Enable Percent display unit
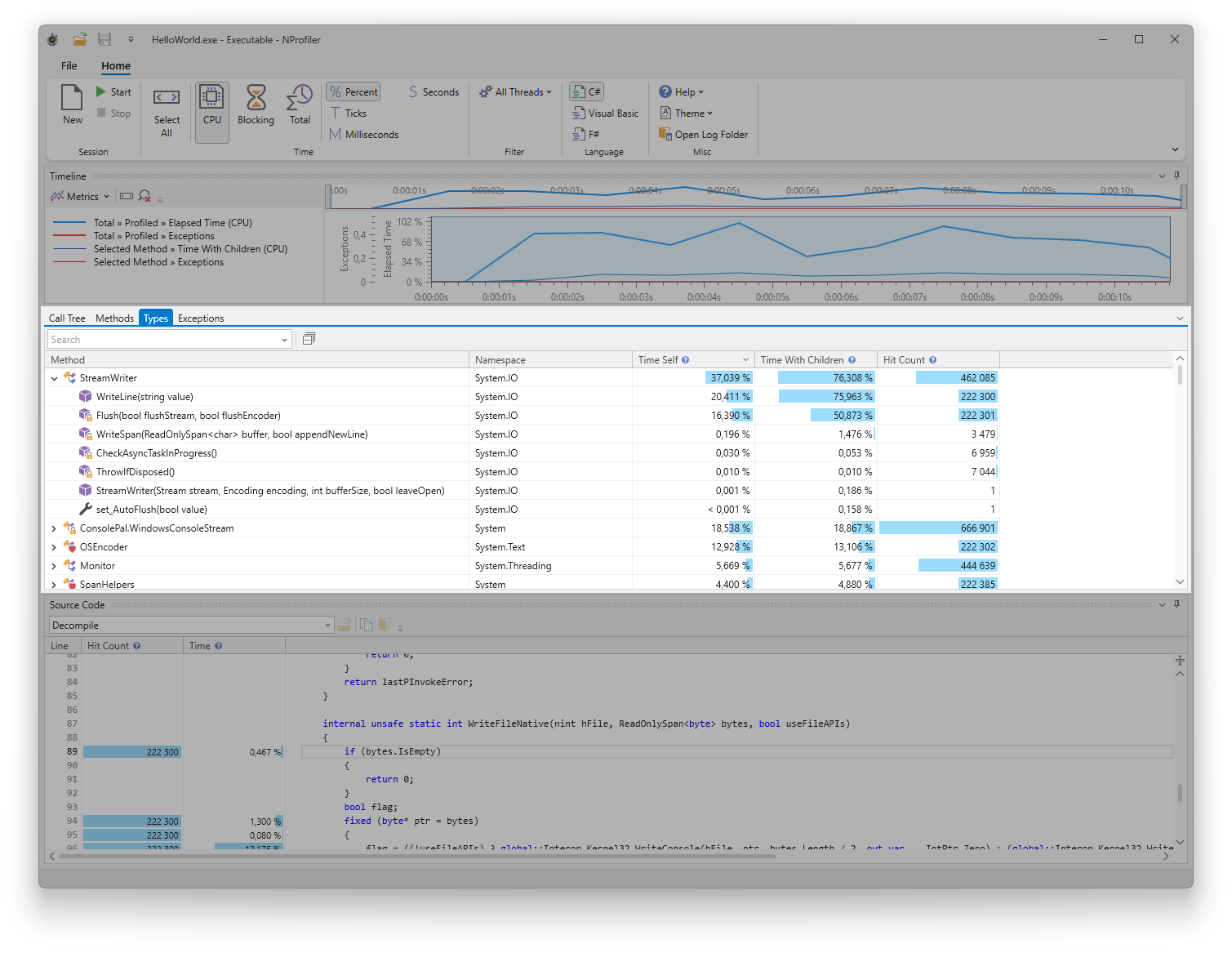The width and height of the screenshot is (1232, 953). pos(354,92)
